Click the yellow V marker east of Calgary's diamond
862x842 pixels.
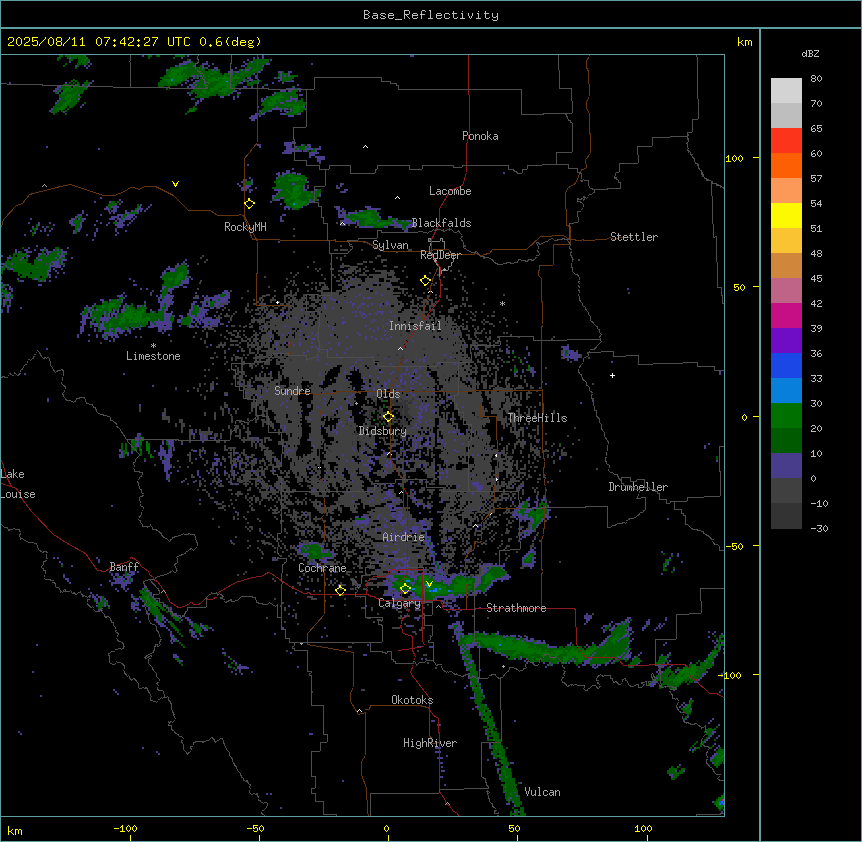click(429, 584)
